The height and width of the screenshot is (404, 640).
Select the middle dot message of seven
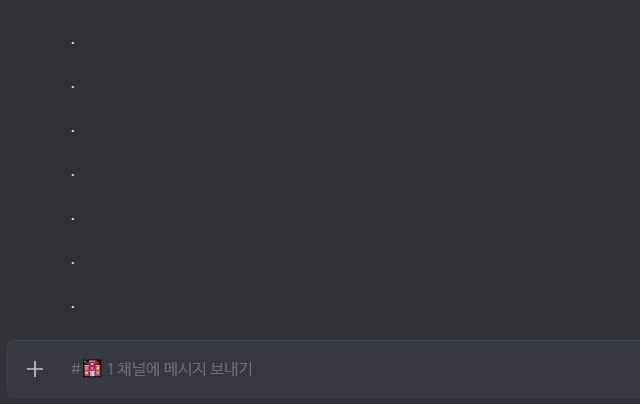pyautogui.click(x=73, y=175)
